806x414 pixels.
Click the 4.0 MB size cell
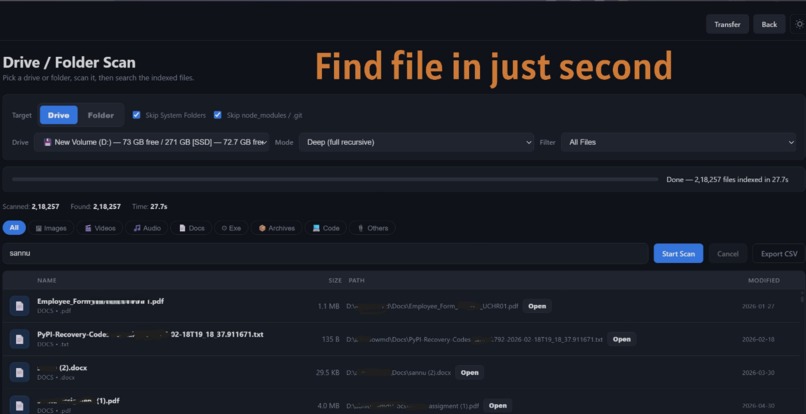click(328, 406)
